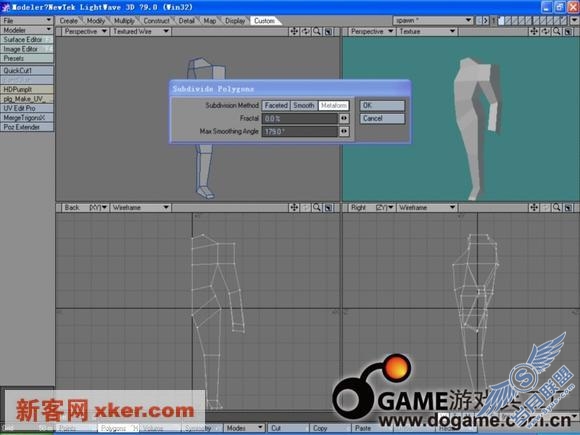Click zoom magnifier in top-left Perspective viewport
The image size is (580, 435).
tap(317, 31)
